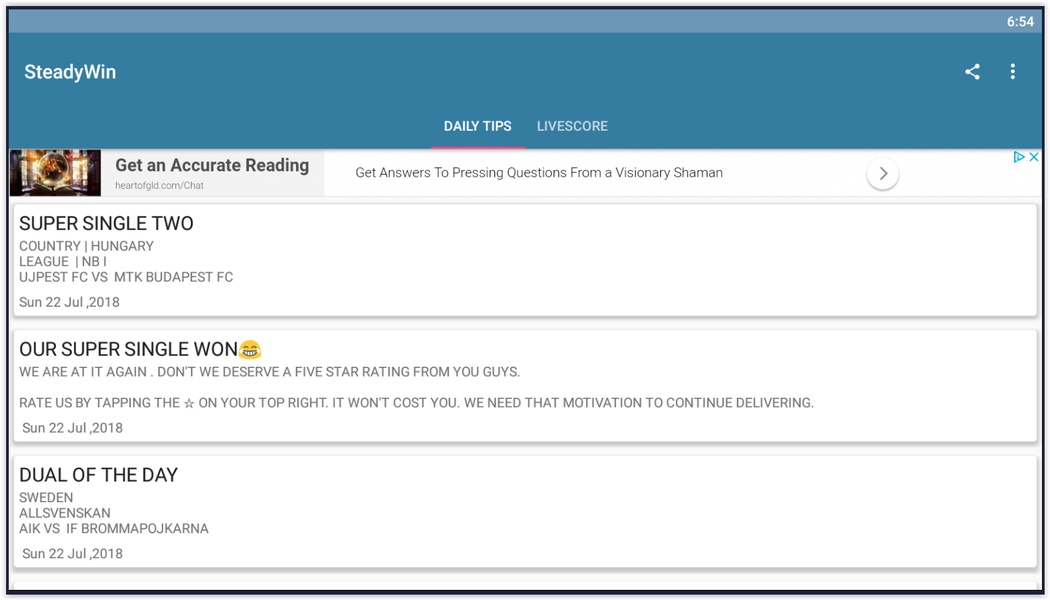This screenshot has height=600, width=1050.
Task: Click the 6:54 clock in the status bar
Action: [x=1021, y=21]
